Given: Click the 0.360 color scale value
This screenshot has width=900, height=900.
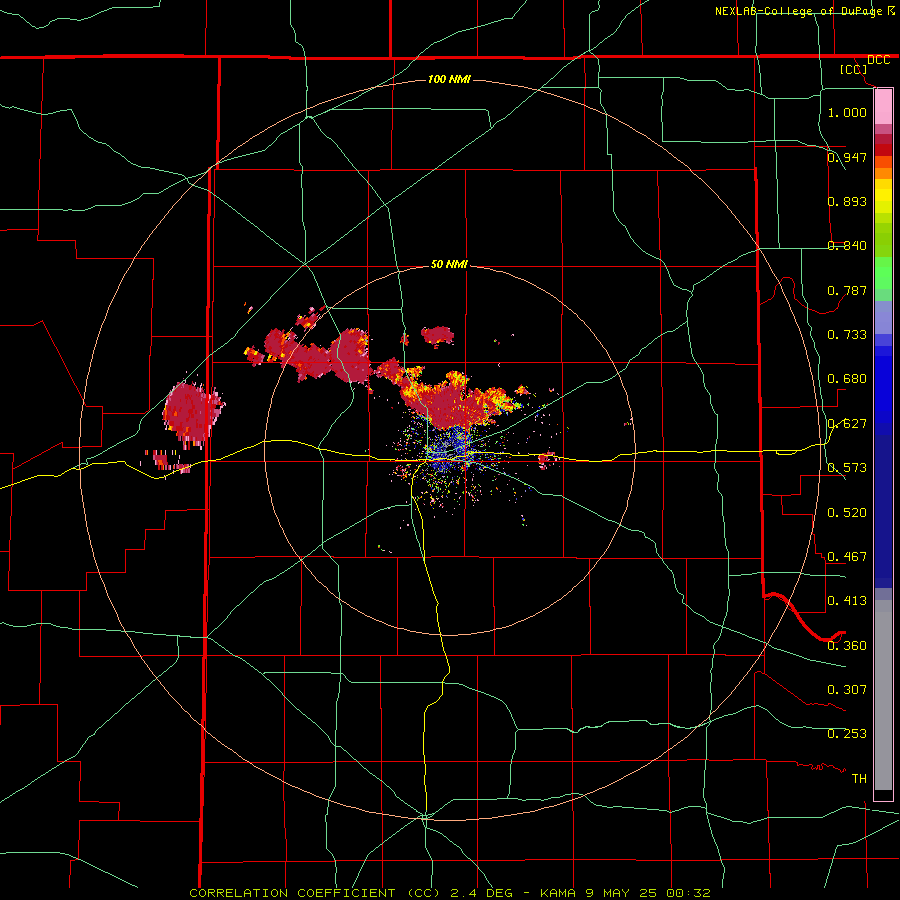Looking at the screenshot, I should pos(847,645).
